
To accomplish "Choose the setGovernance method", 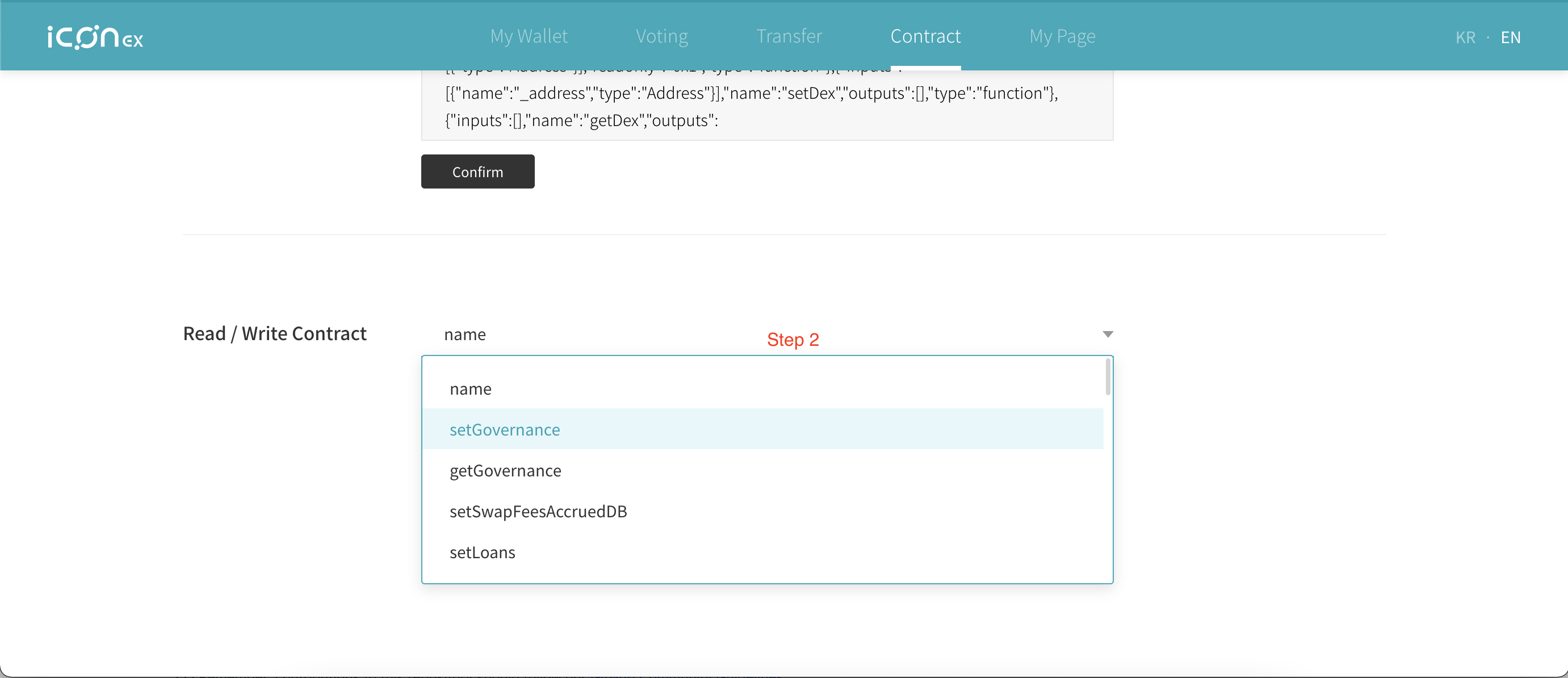I will (x=505, y=429).
